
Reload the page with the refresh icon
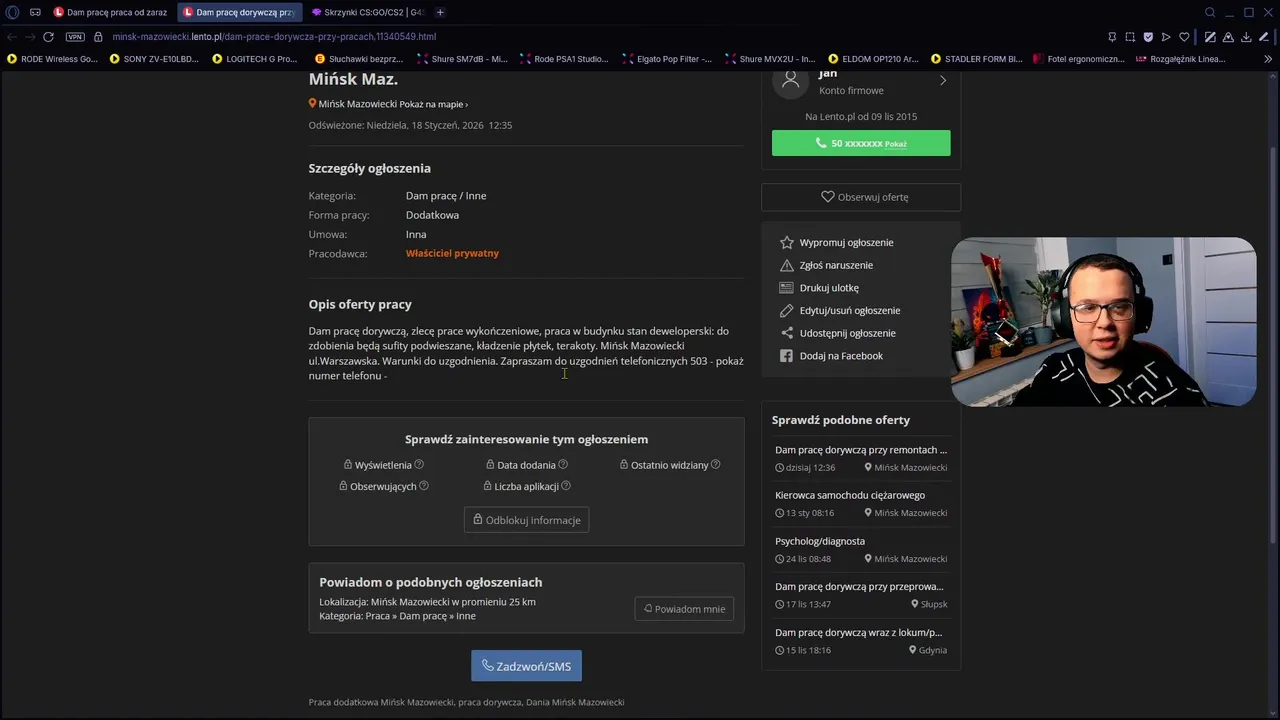(x=48, y=37)
